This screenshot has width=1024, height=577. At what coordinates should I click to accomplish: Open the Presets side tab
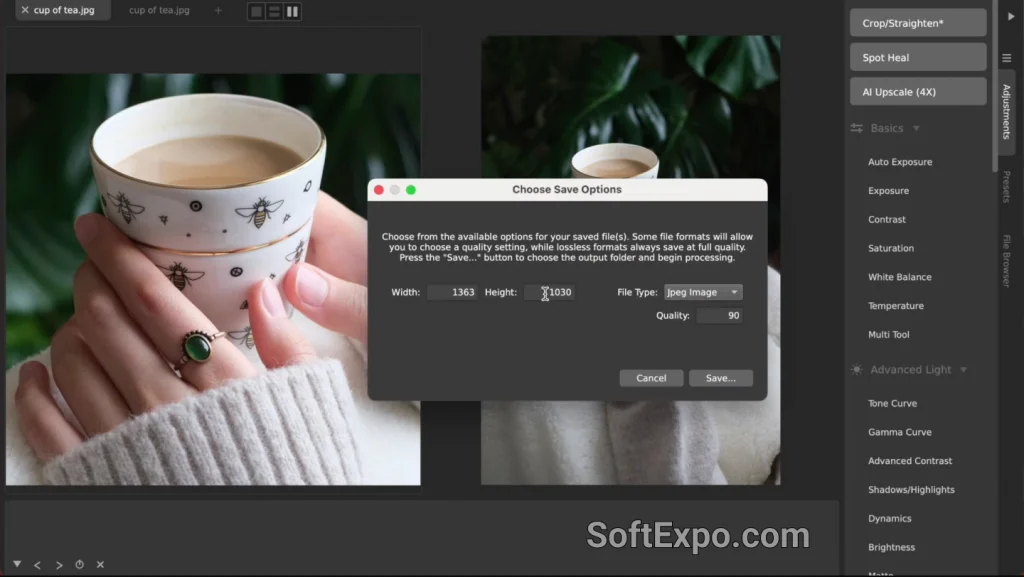coord(1007,187)
